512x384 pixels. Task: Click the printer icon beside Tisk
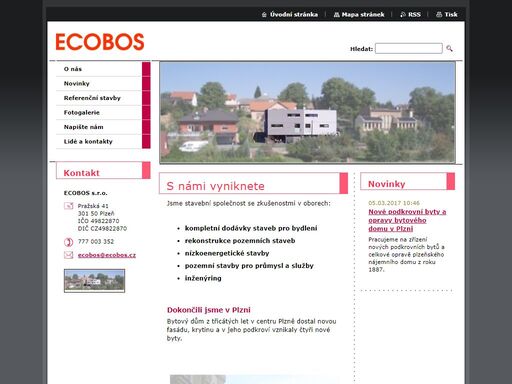[x=439, y=15]
